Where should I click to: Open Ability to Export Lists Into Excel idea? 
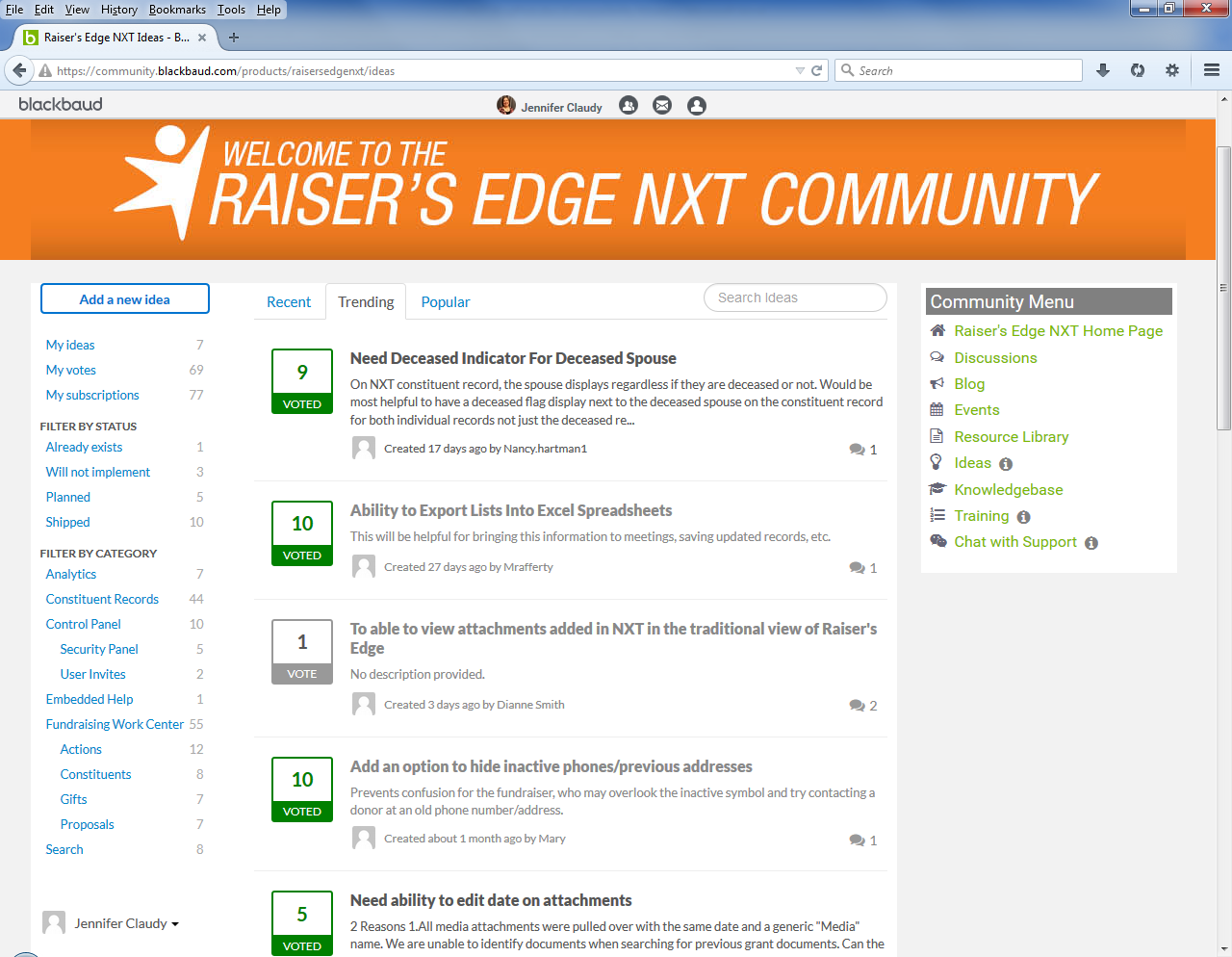pyautogui.click(x=511, y=510)
